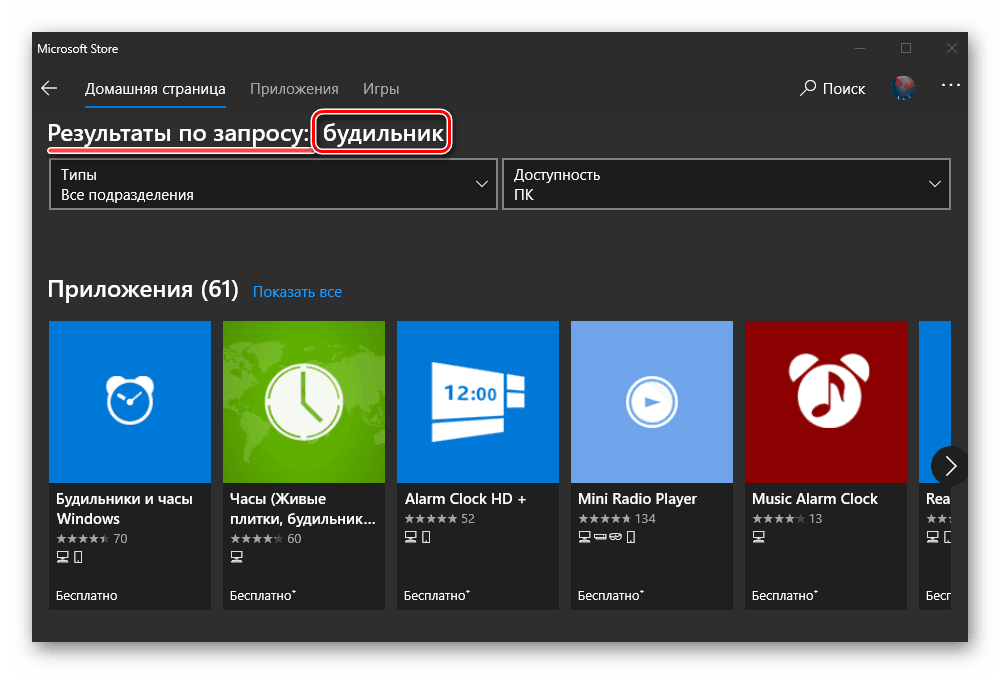1000x674 pixels.
Task: Switch to the Домашняя страница tab
Action: (x=155, y=89)
